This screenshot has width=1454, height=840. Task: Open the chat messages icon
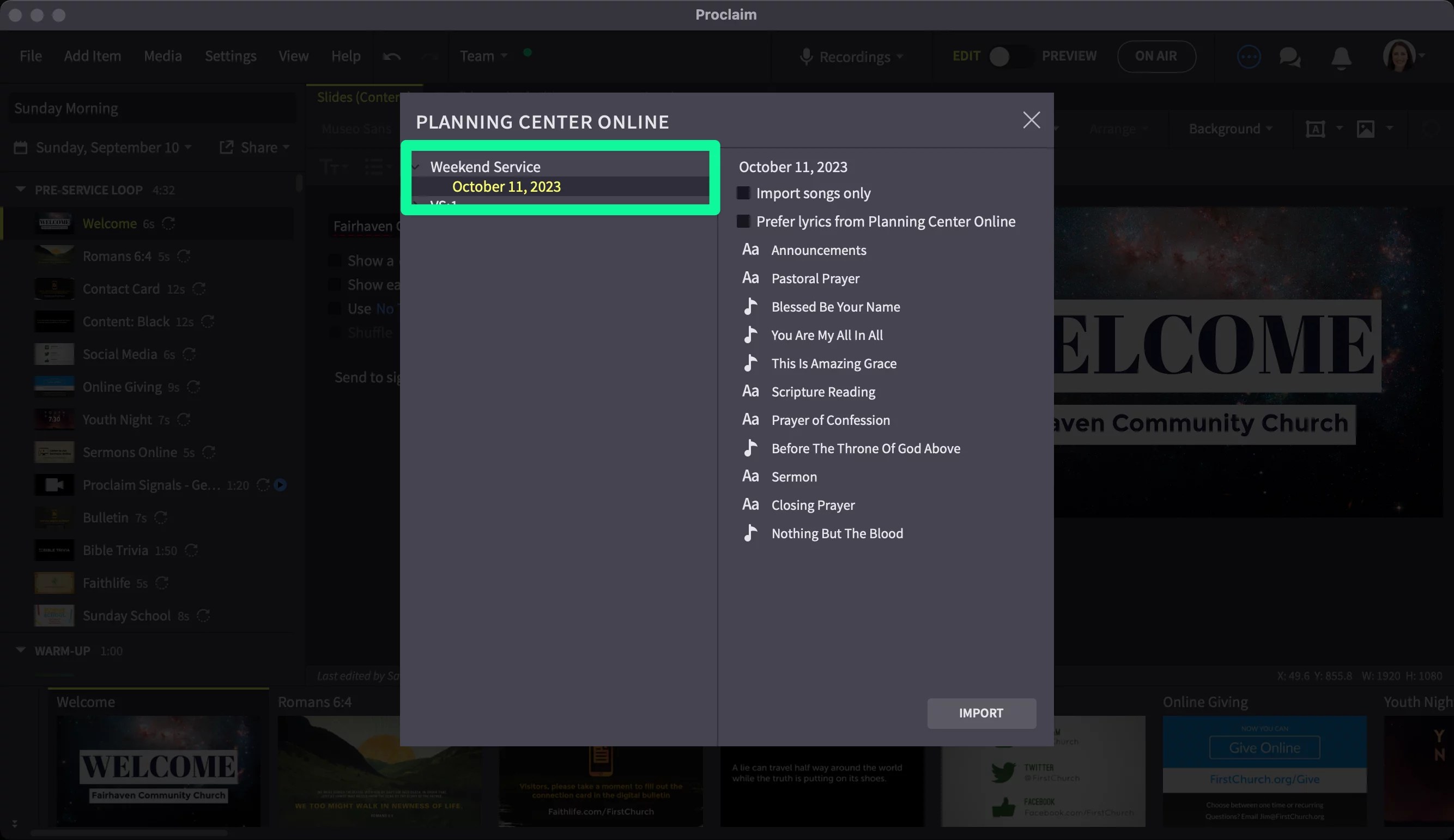click(1289, 57)
